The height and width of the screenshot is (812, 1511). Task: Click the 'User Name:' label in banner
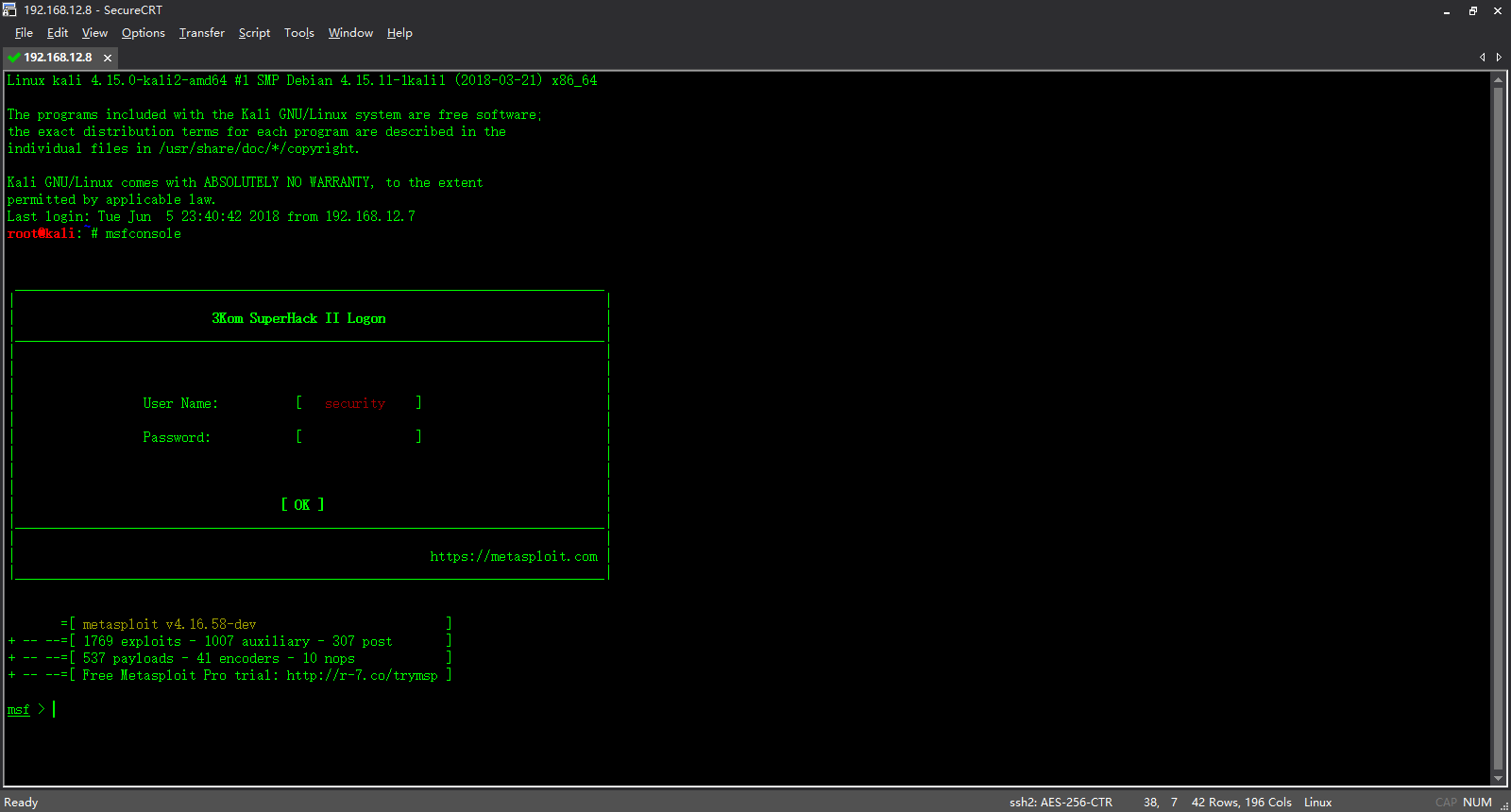click(180, 403)
